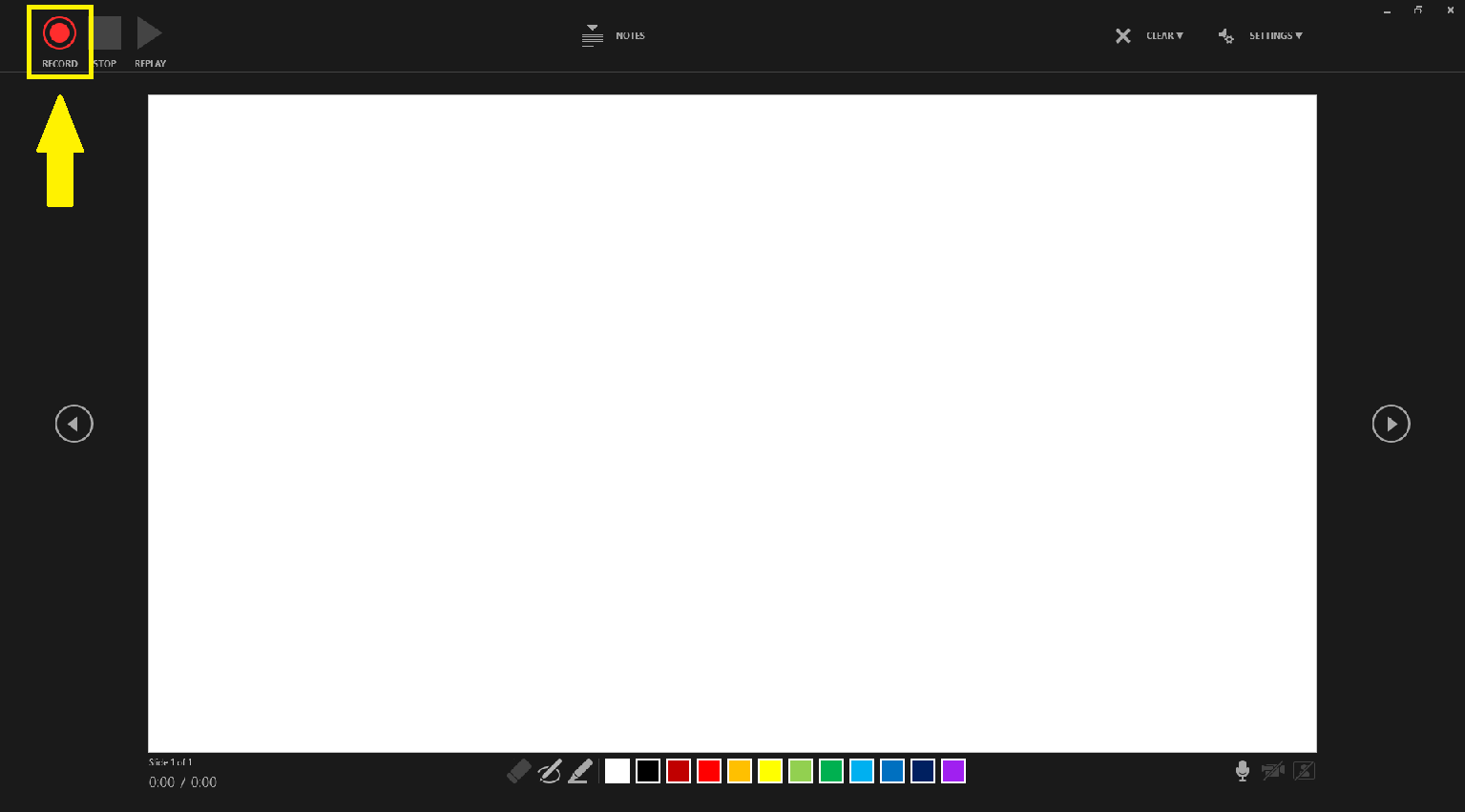The image size is (1465, 812).
Task: Choose the light blue ink swatch
Action: click(862, 771)
